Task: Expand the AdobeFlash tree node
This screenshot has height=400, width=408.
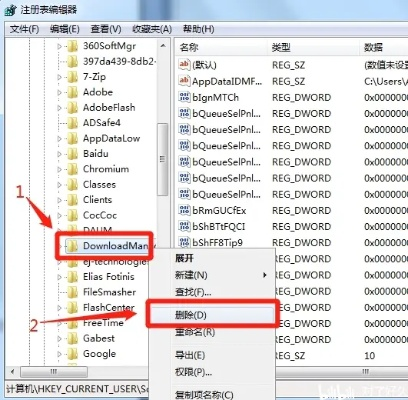Action: click(x=60, y=108)
